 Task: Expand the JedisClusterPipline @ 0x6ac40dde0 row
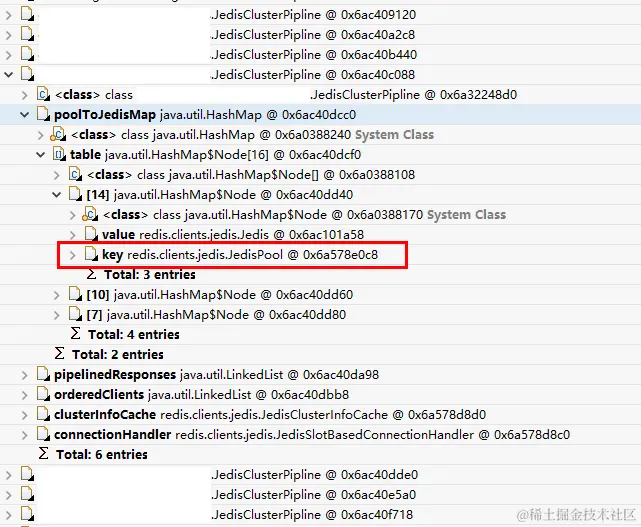[x=9, y=475]
